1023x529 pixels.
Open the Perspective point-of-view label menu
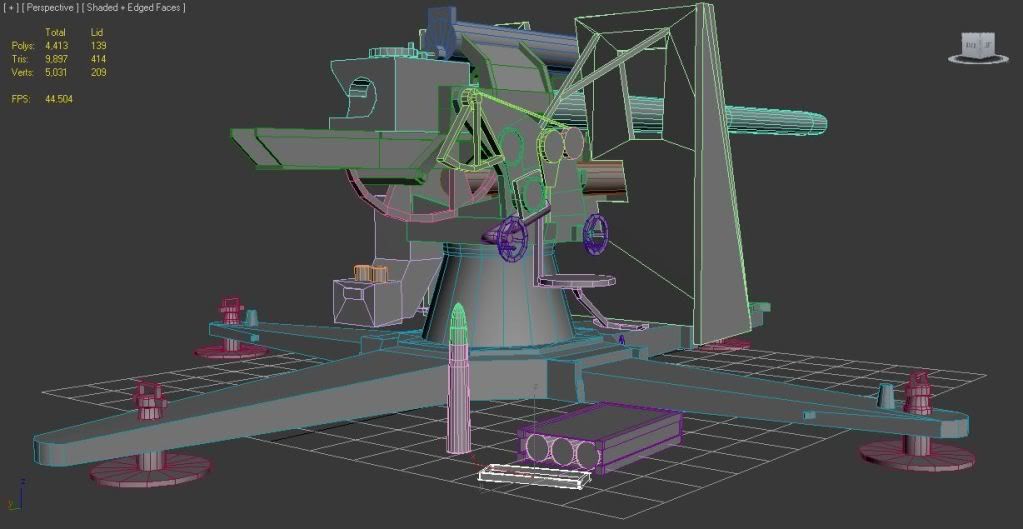tap(50, 8)
